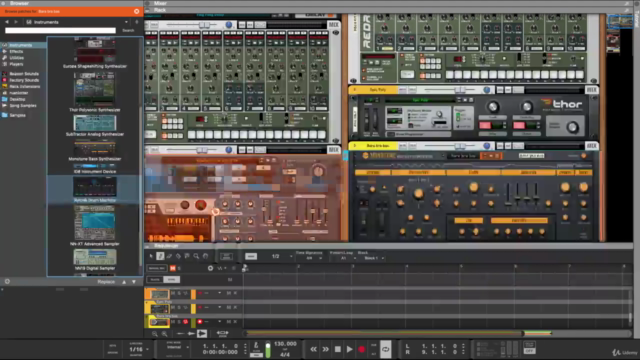
Task: Click next patch down arrow beside Replace
Action: [x=133, y=282]
